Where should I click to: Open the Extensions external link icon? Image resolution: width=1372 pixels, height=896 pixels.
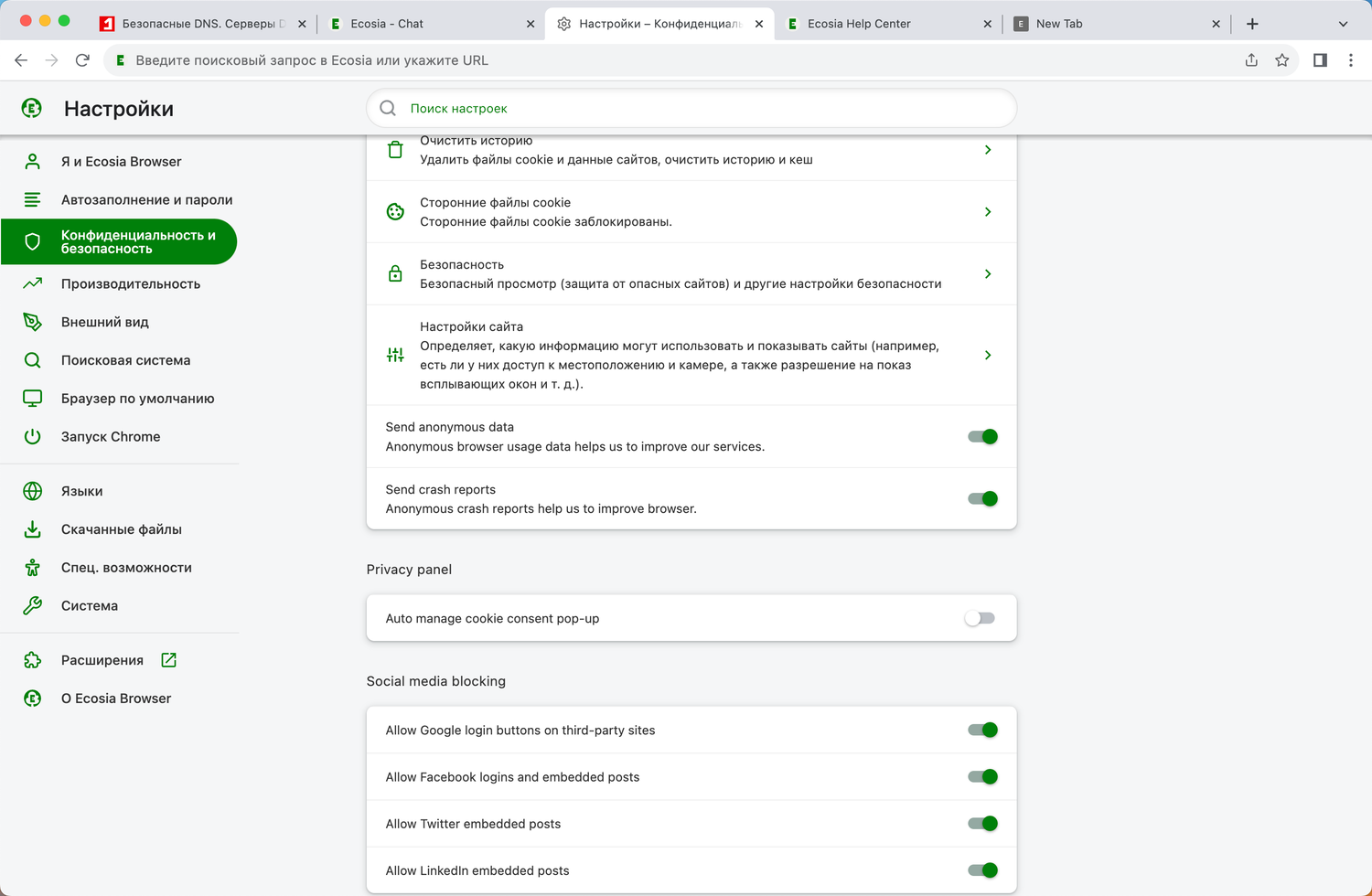(168, 660)
